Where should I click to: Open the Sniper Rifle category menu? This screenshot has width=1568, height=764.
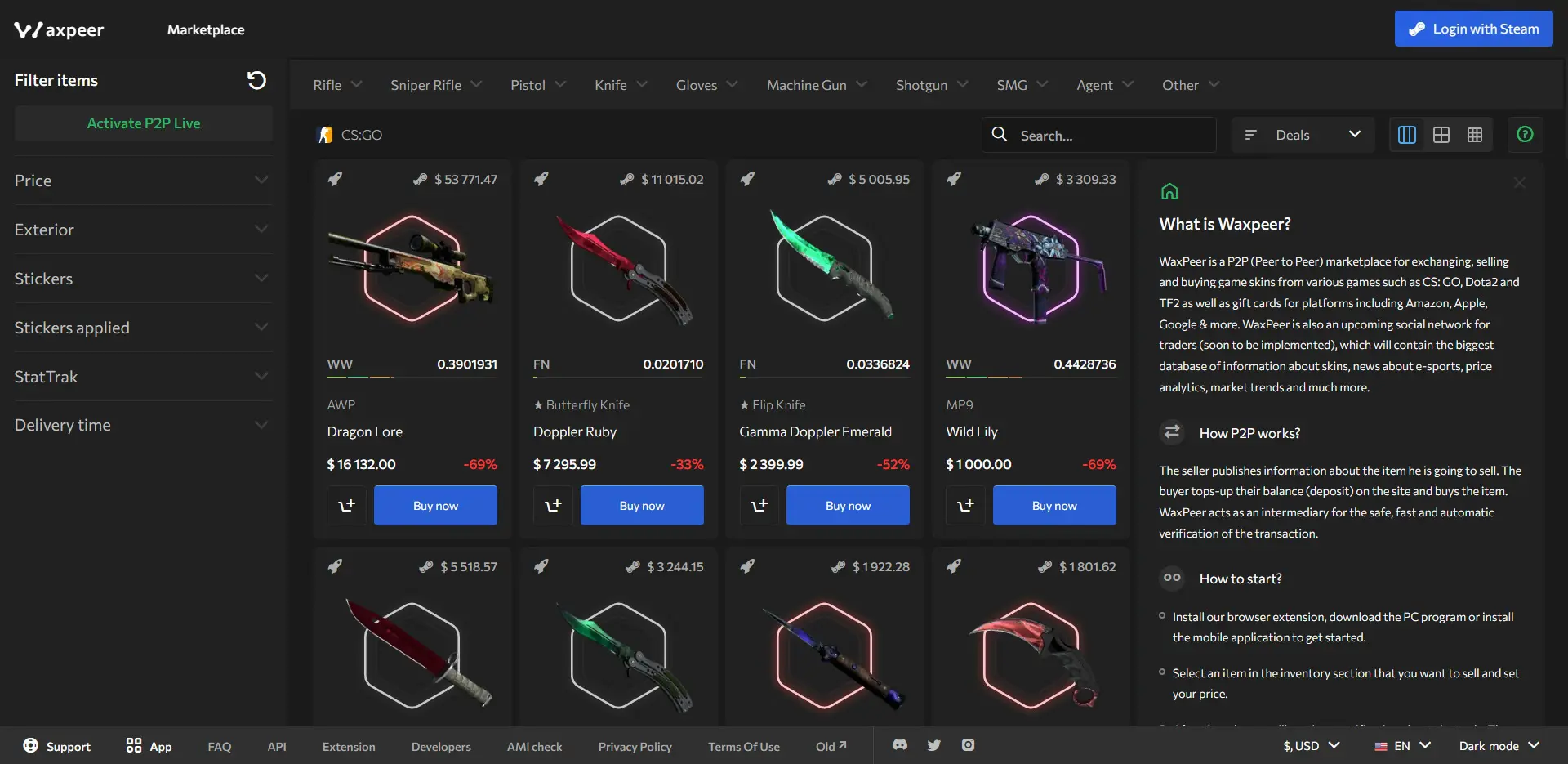click(436, 85)
